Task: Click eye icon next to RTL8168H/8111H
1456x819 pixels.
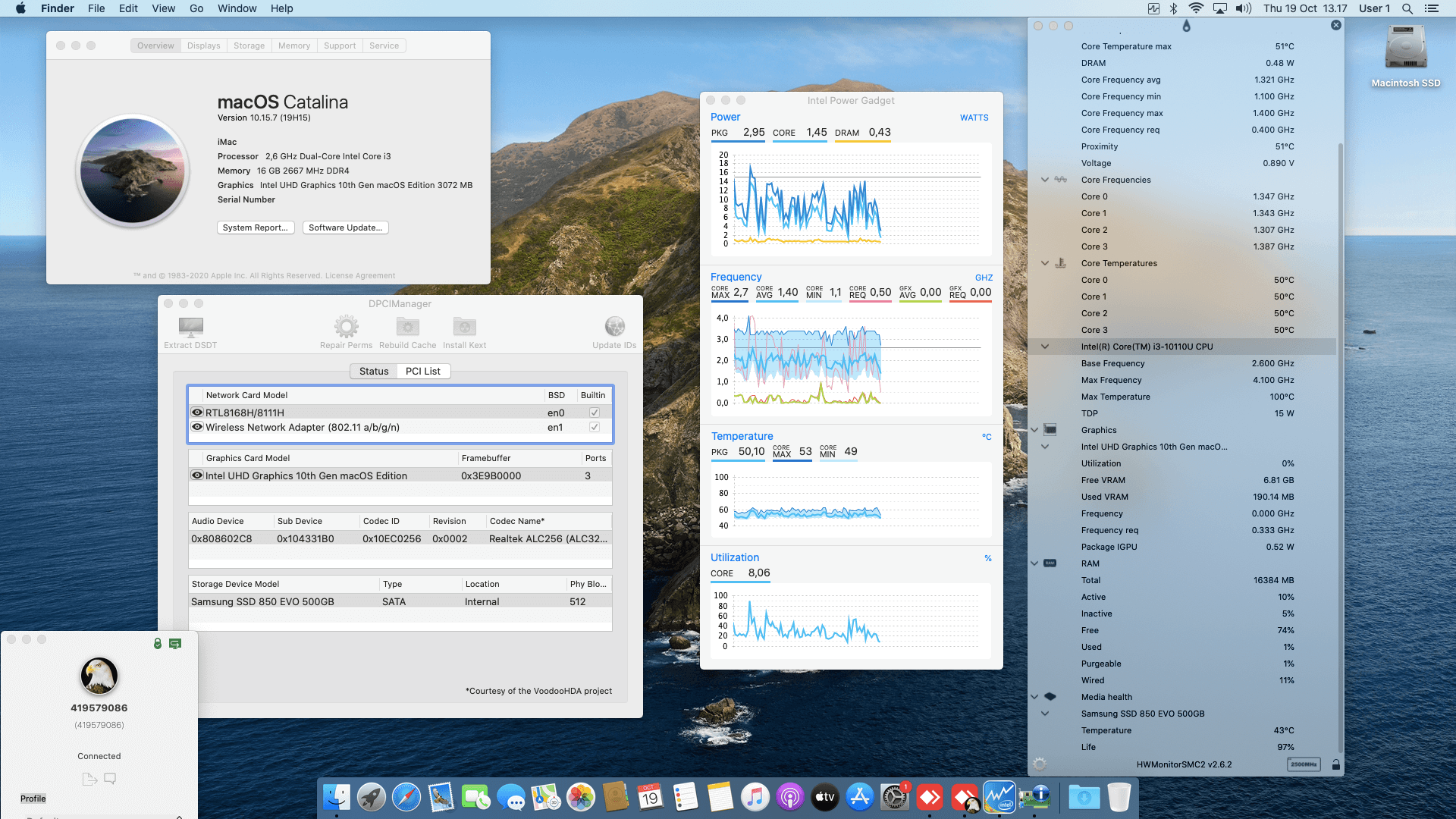Action: (197, 413)
